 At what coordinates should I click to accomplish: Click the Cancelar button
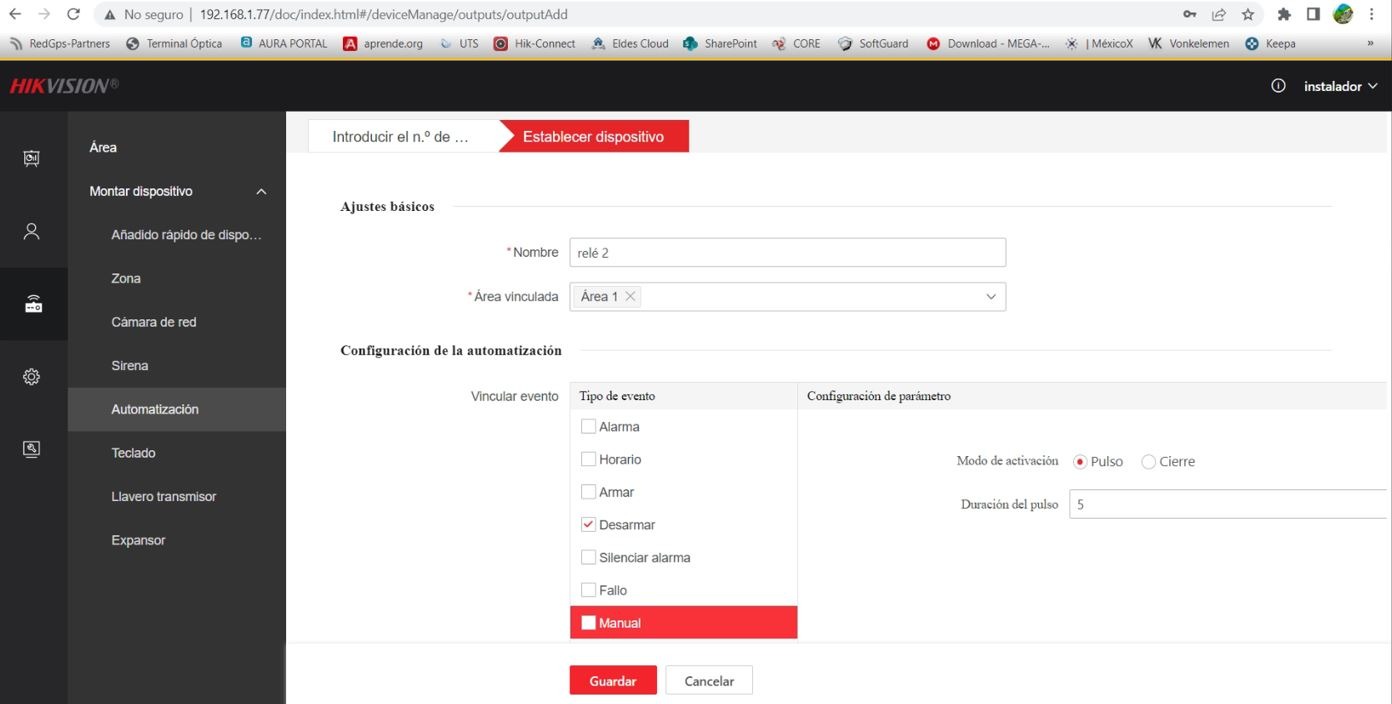pos(709,681)
